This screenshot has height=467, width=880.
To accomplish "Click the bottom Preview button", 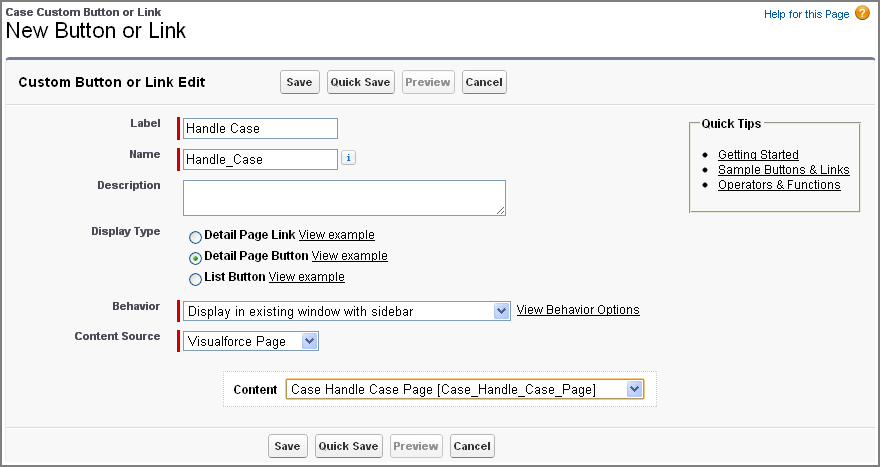I will pyautogui.click(x=416, y=446).
